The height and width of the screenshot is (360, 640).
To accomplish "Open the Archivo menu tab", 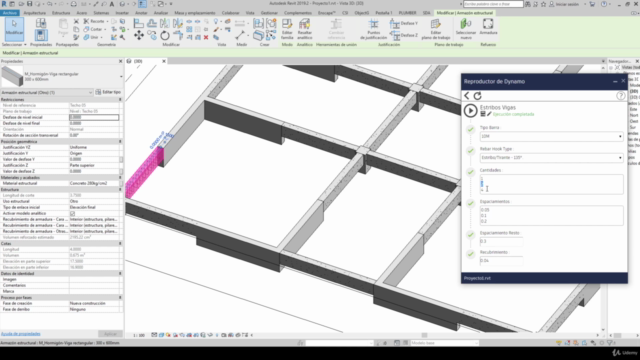I will 9,13.
